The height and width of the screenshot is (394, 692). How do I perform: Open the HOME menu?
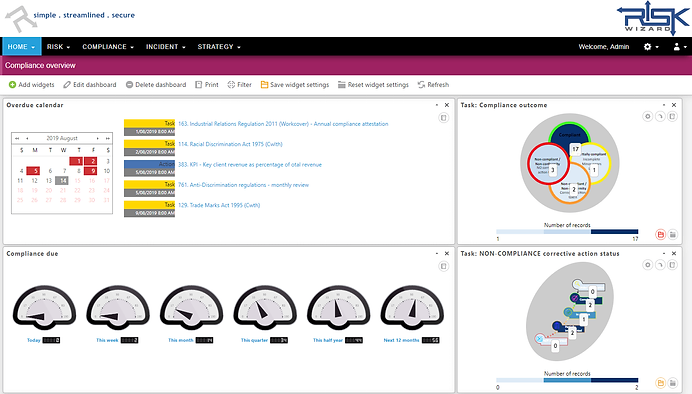[22, 46]
